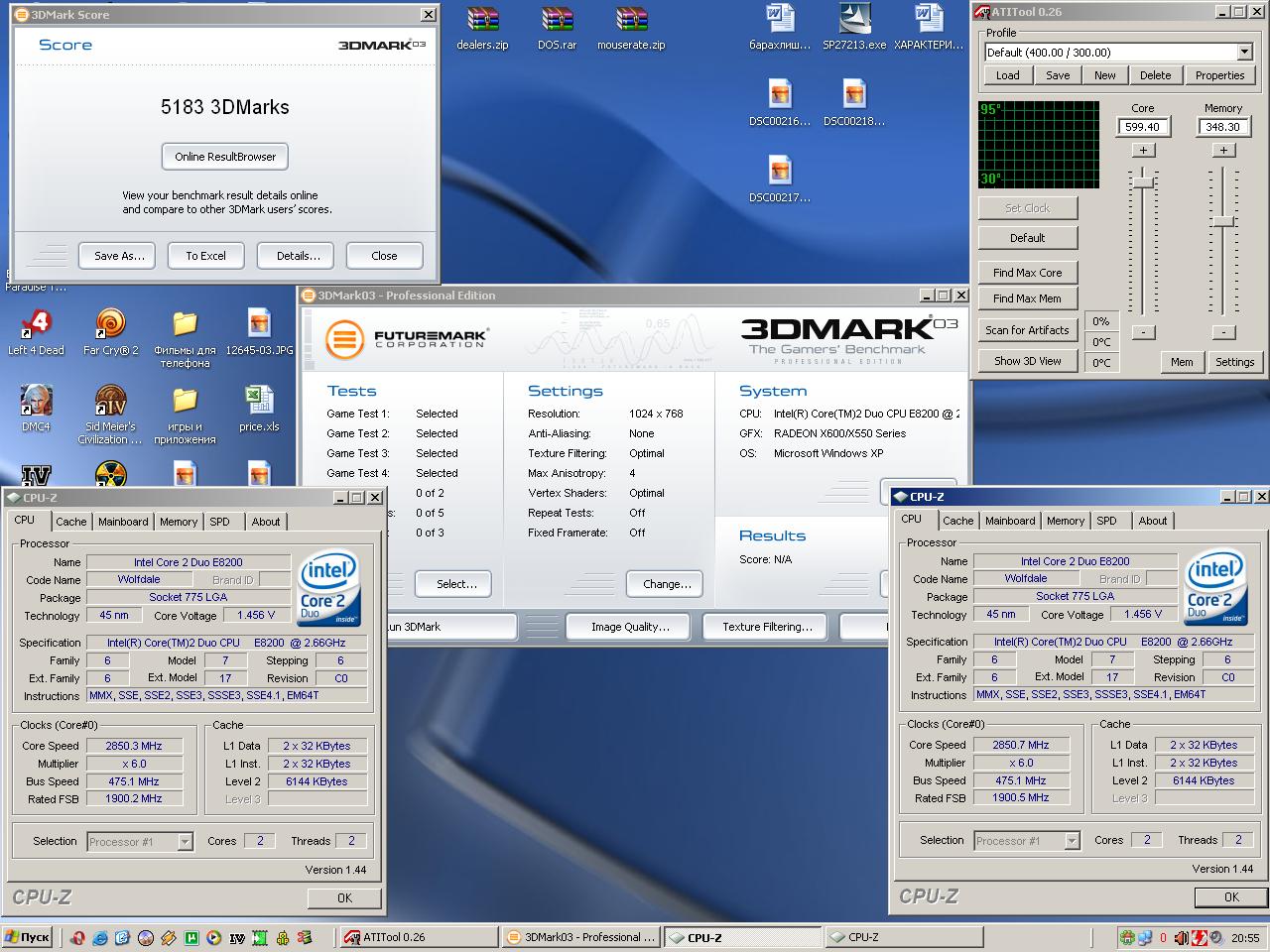Click the Internet Explorer quick launch icon
1270x952 pixels.
pos(100,937)
